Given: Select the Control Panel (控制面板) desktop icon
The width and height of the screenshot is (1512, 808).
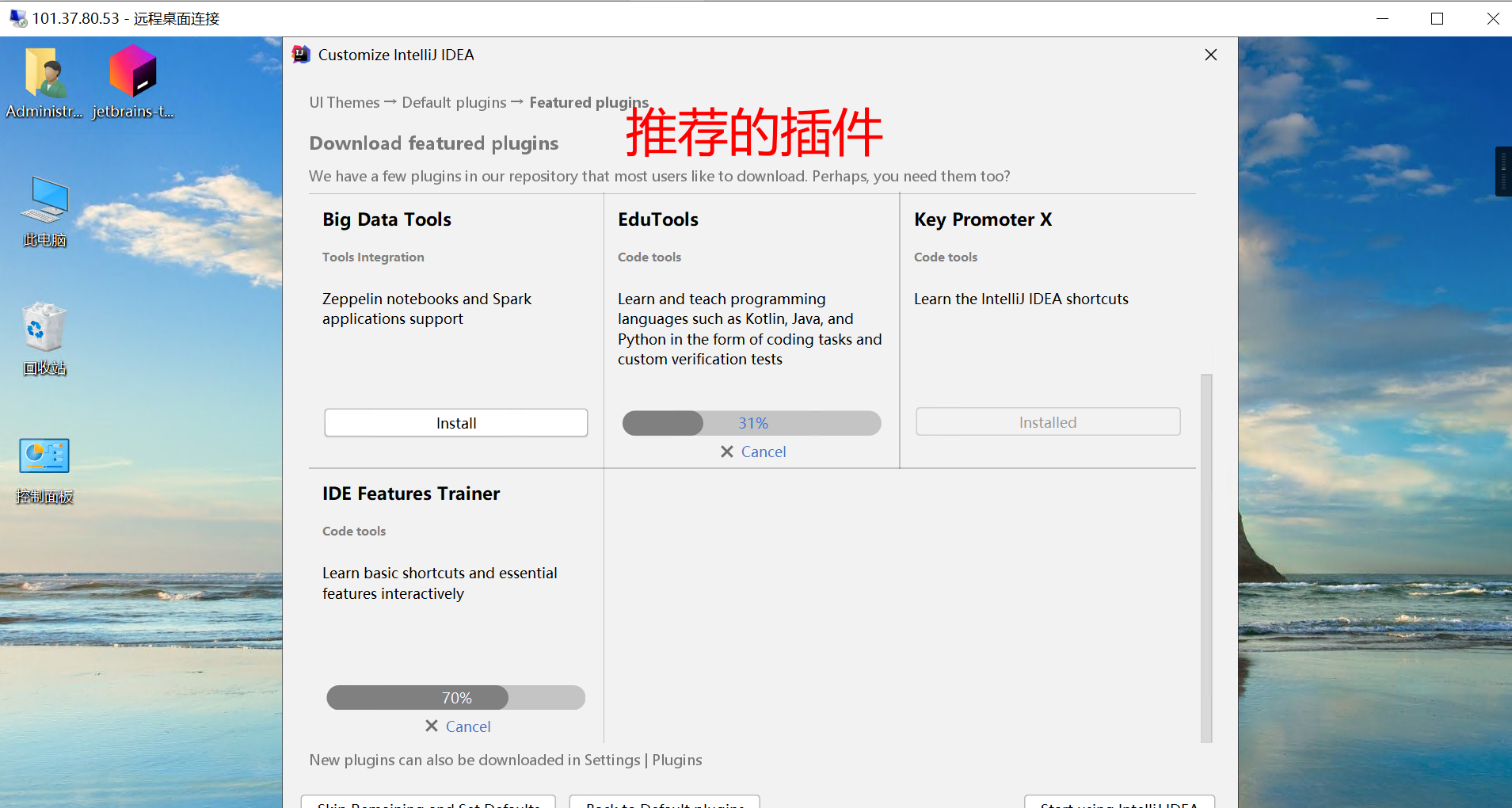Looking at the screenshot, I should click(44, 471).
